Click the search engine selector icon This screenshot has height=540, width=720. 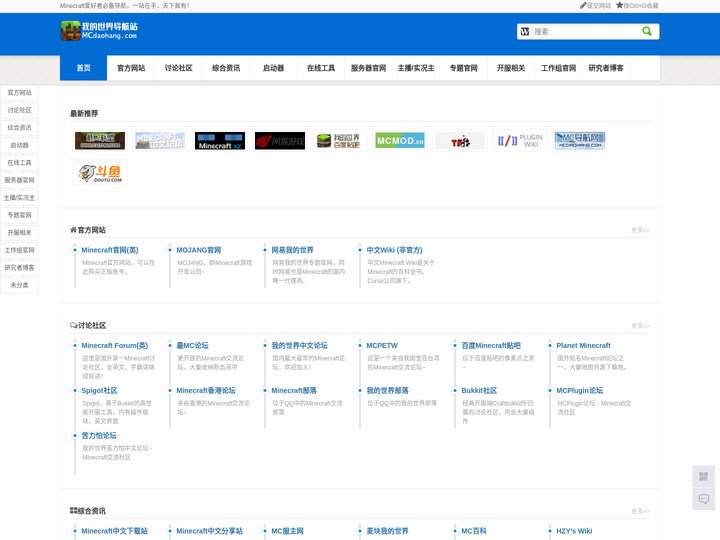(525, 32)
